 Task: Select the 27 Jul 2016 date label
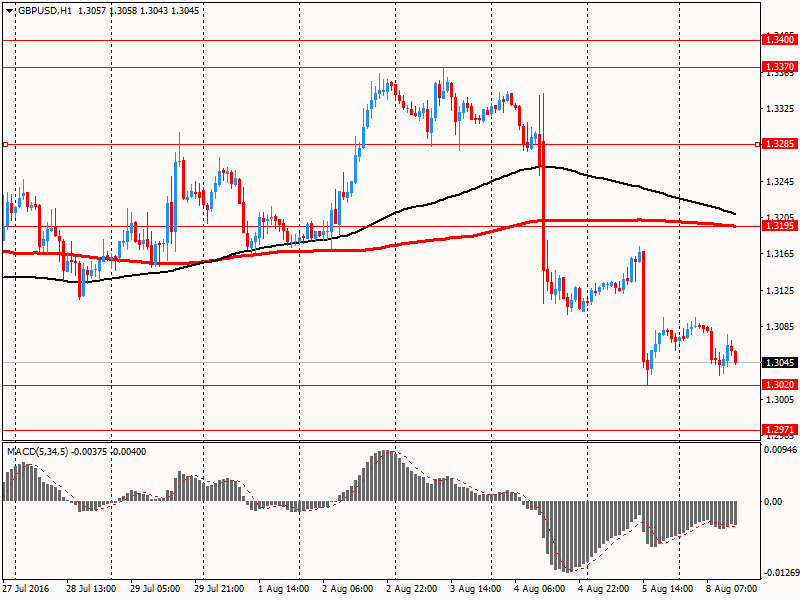26,589
